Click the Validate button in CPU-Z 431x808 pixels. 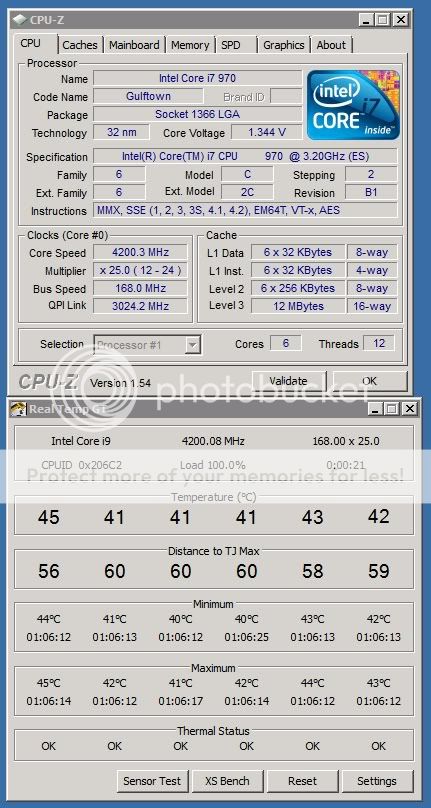289,381
